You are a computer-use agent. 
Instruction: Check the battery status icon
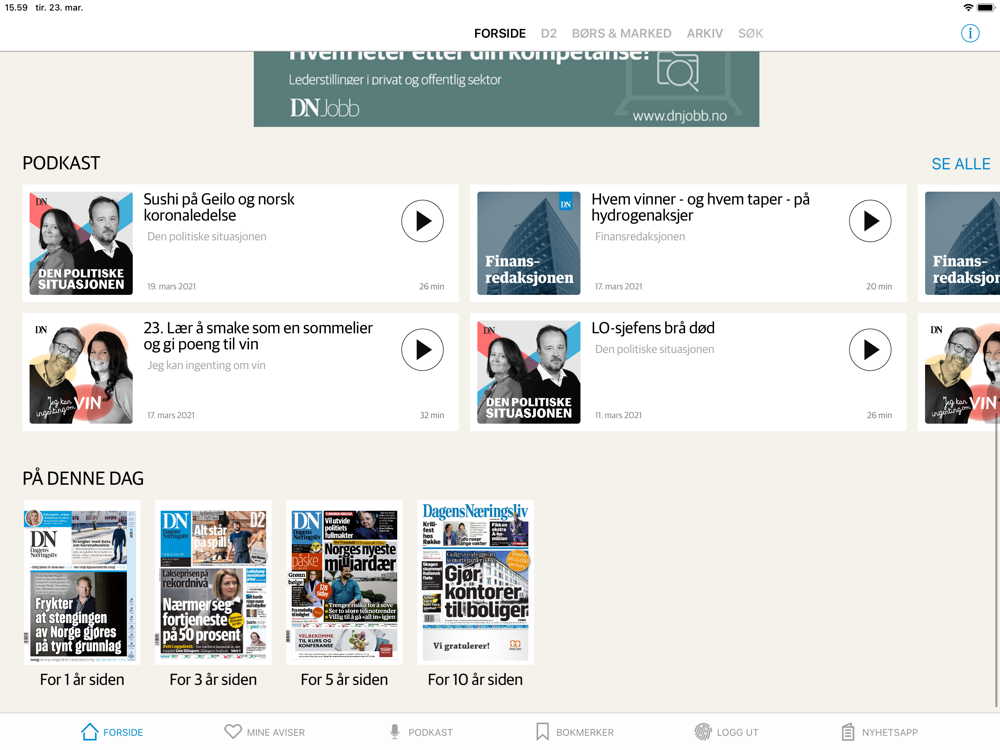[x=985, y=8]
